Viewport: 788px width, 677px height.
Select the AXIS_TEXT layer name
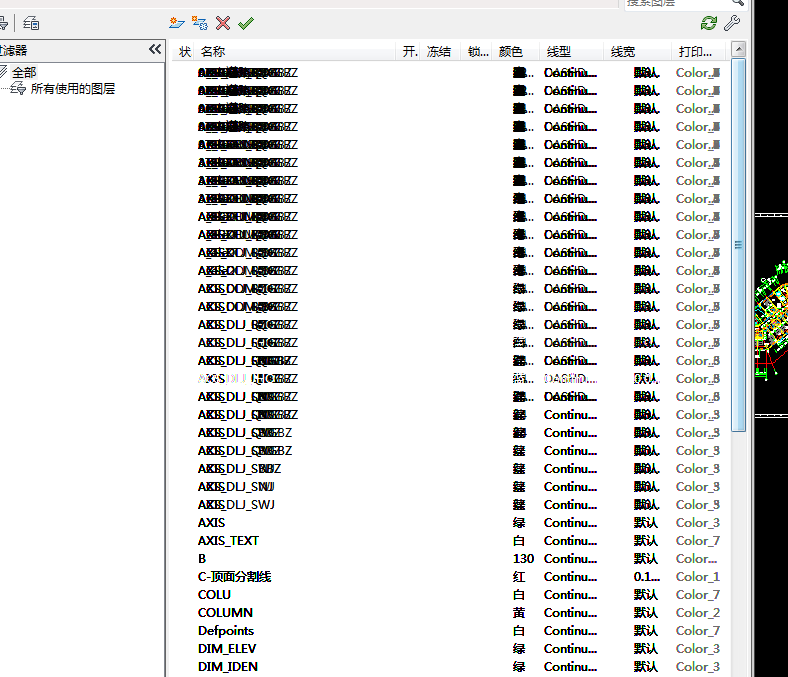[228, 541]
